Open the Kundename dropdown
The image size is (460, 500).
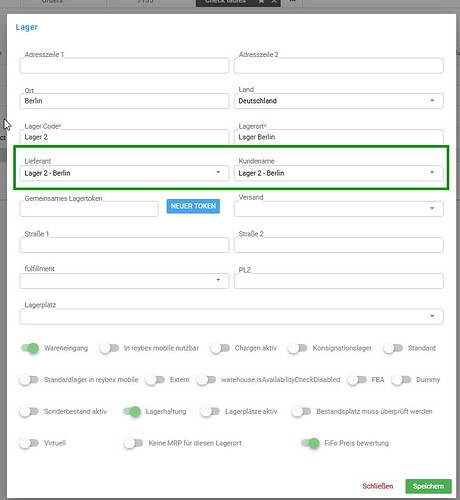338,173
